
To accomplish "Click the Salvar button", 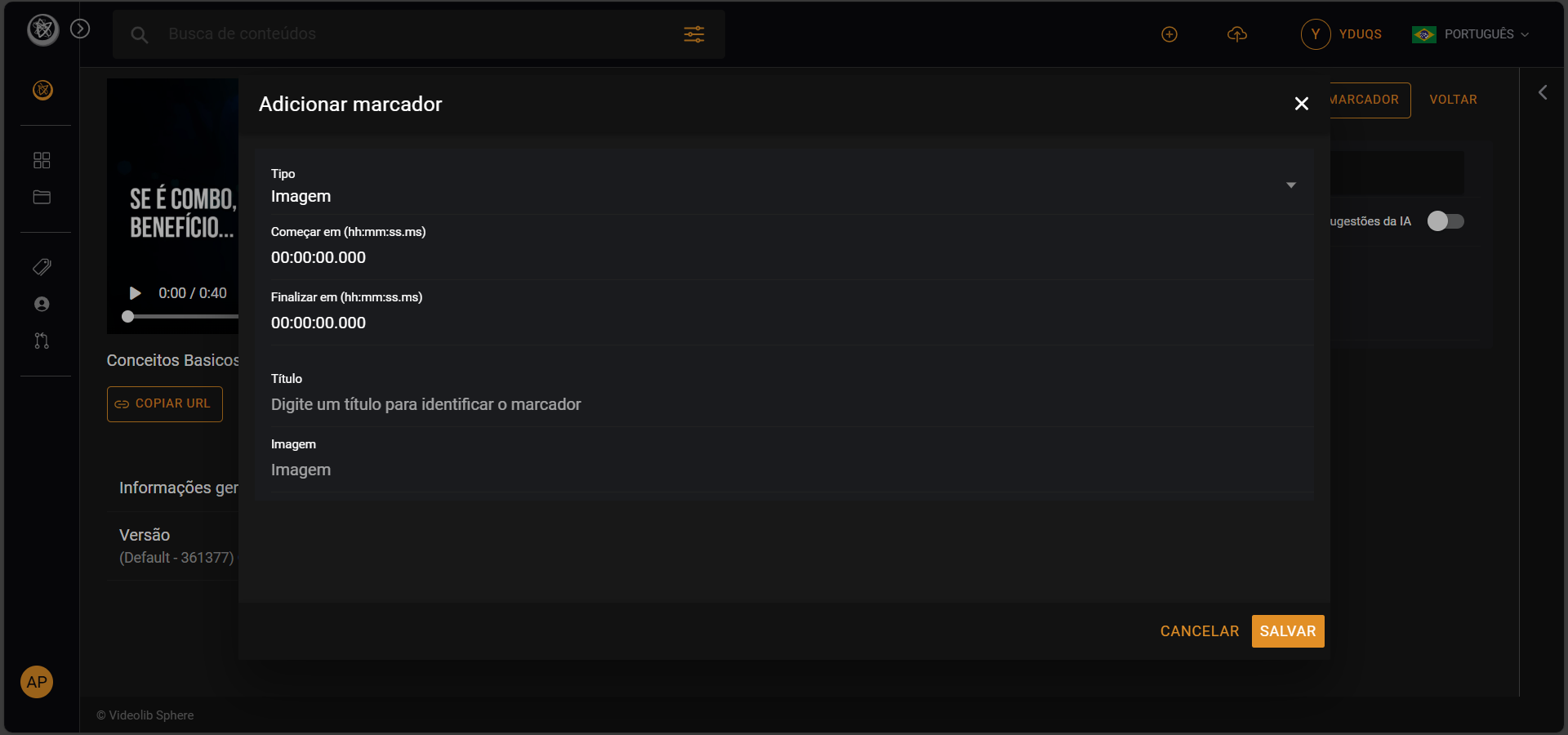I will click(x=1287, y=631).
